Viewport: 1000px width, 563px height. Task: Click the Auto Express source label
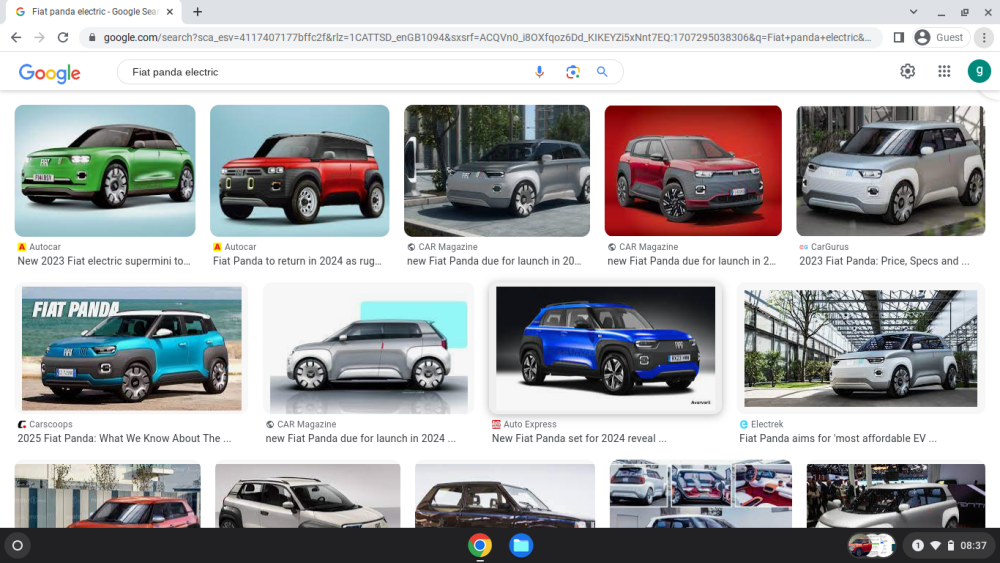pos(529,424)
